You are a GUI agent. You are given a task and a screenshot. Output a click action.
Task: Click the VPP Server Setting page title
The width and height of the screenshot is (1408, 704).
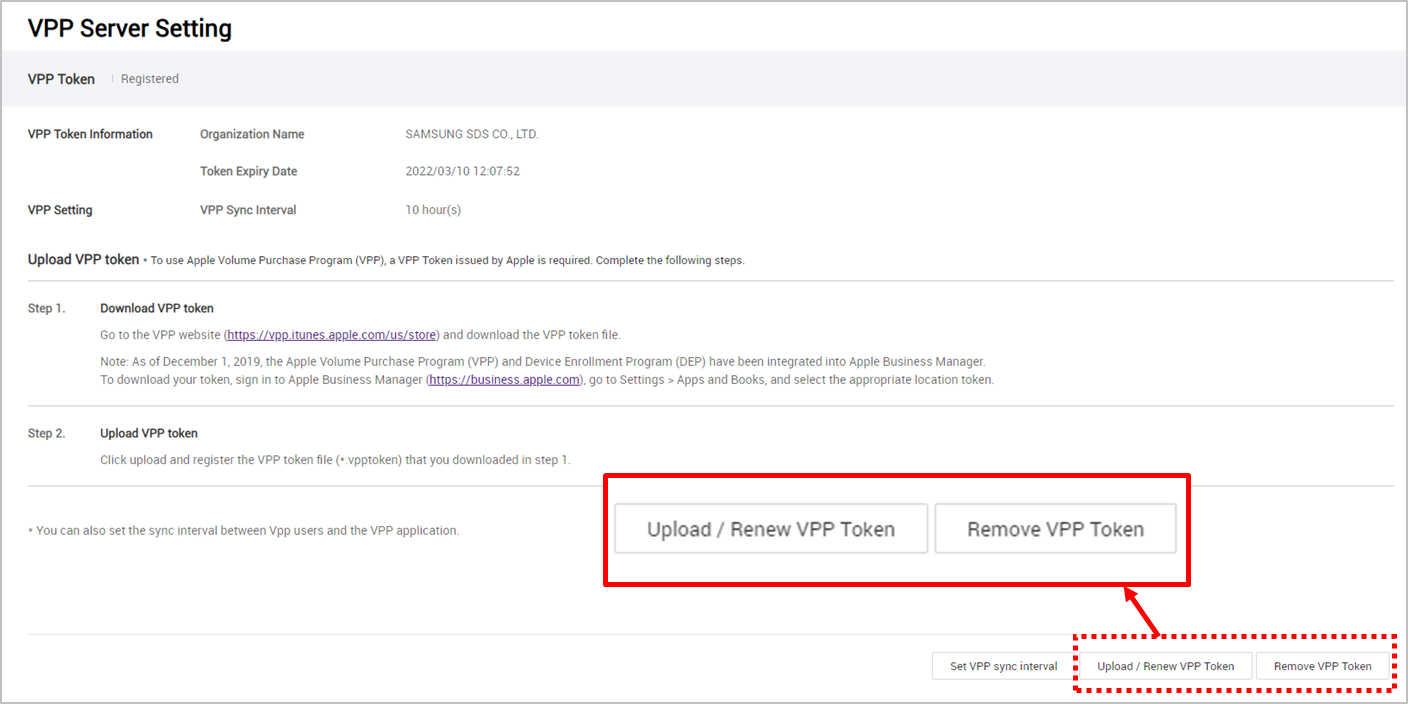click(130, 28)
